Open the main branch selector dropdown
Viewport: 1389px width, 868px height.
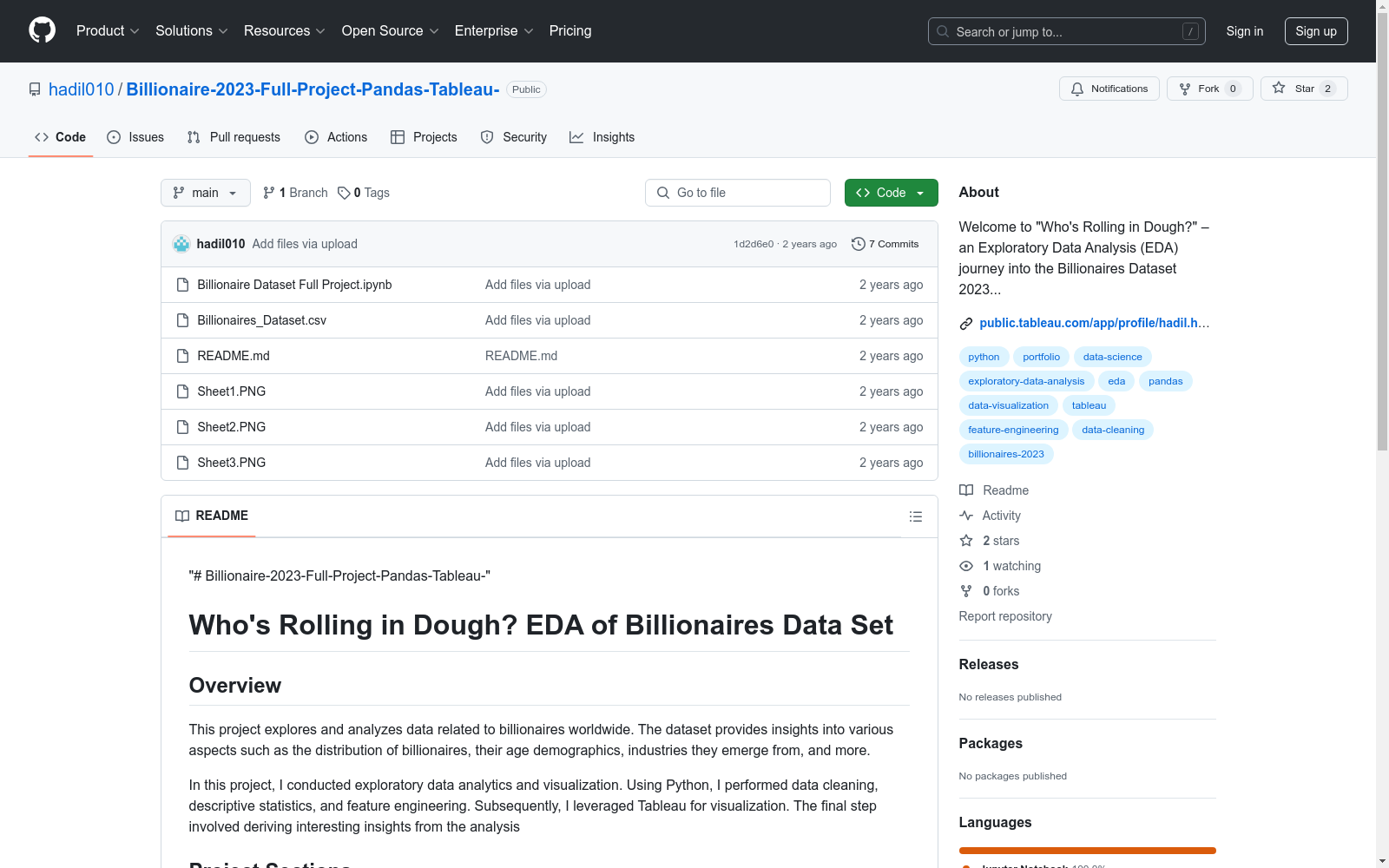pos(206,193)
